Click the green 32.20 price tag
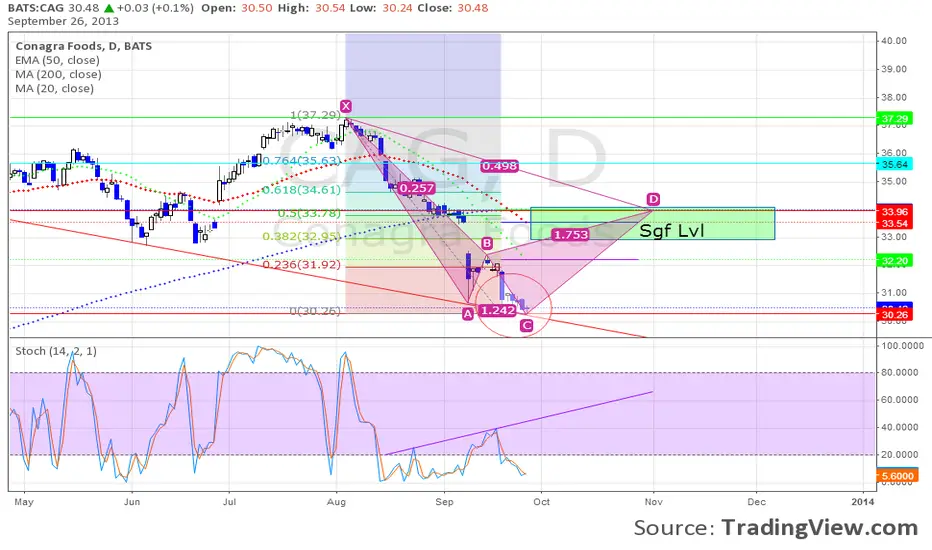Viewport: 932px width, 550px height. tap(895, 261)
